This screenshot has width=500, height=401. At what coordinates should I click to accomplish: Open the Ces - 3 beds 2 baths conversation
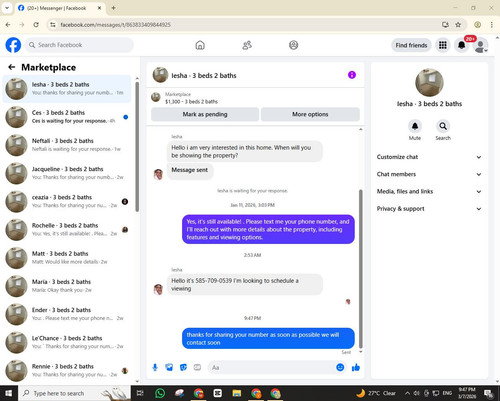tap(67, 117)
